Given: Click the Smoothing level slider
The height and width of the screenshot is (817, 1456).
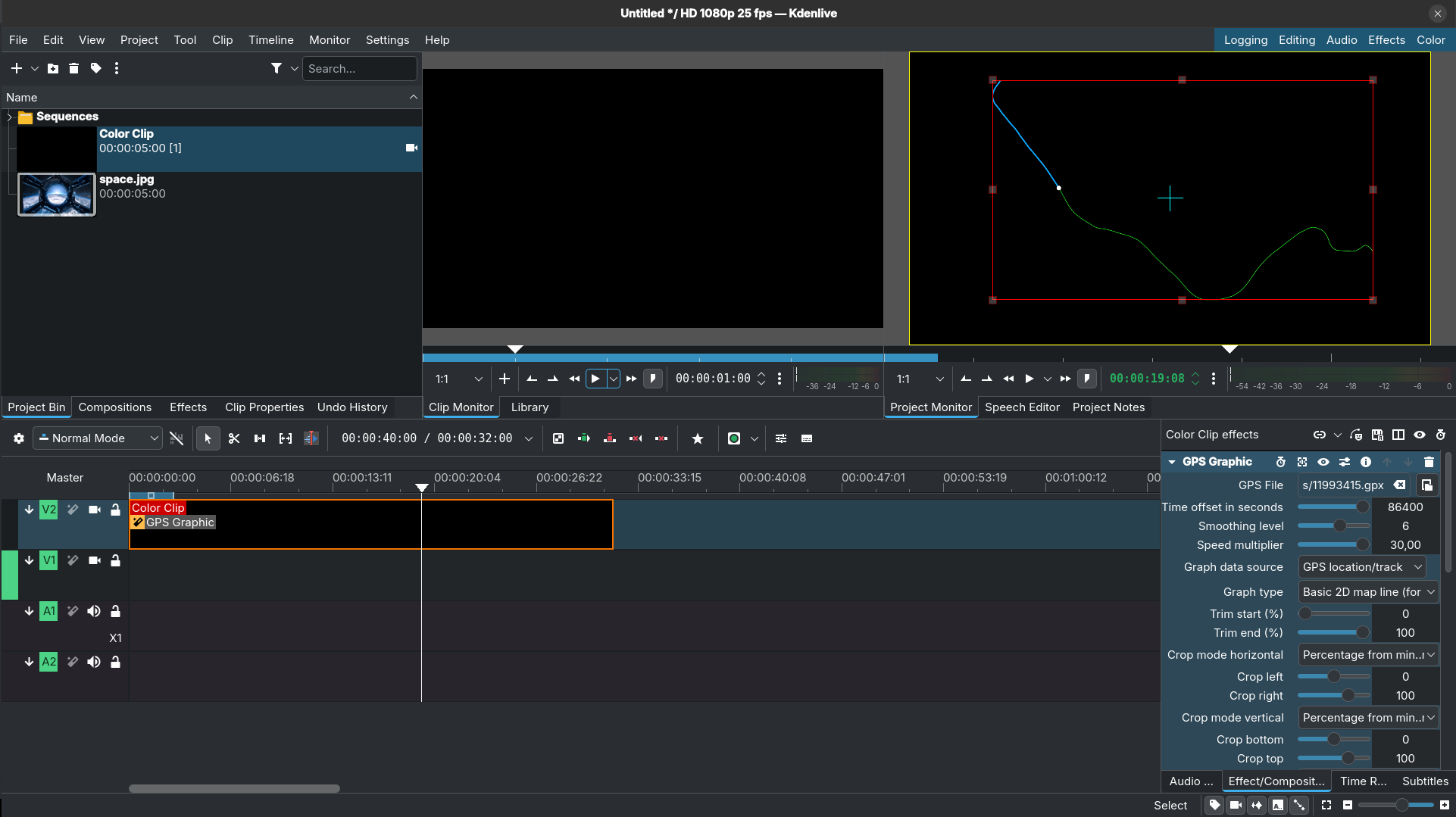Looking at the screenshot, I should 1333,526.
